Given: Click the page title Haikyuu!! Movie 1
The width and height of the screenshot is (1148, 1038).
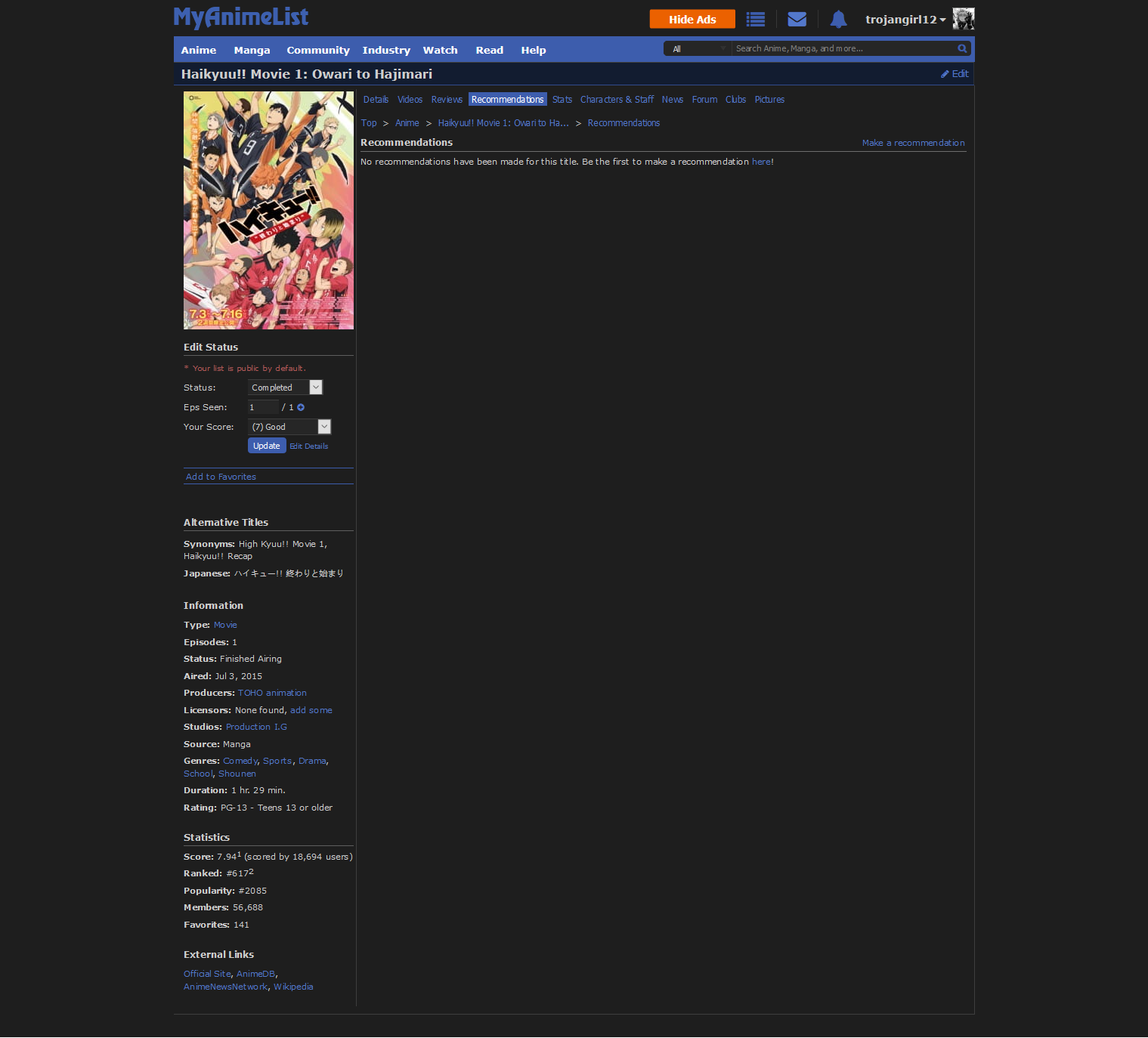Looking at the screenshot, I should coord(307,74).
